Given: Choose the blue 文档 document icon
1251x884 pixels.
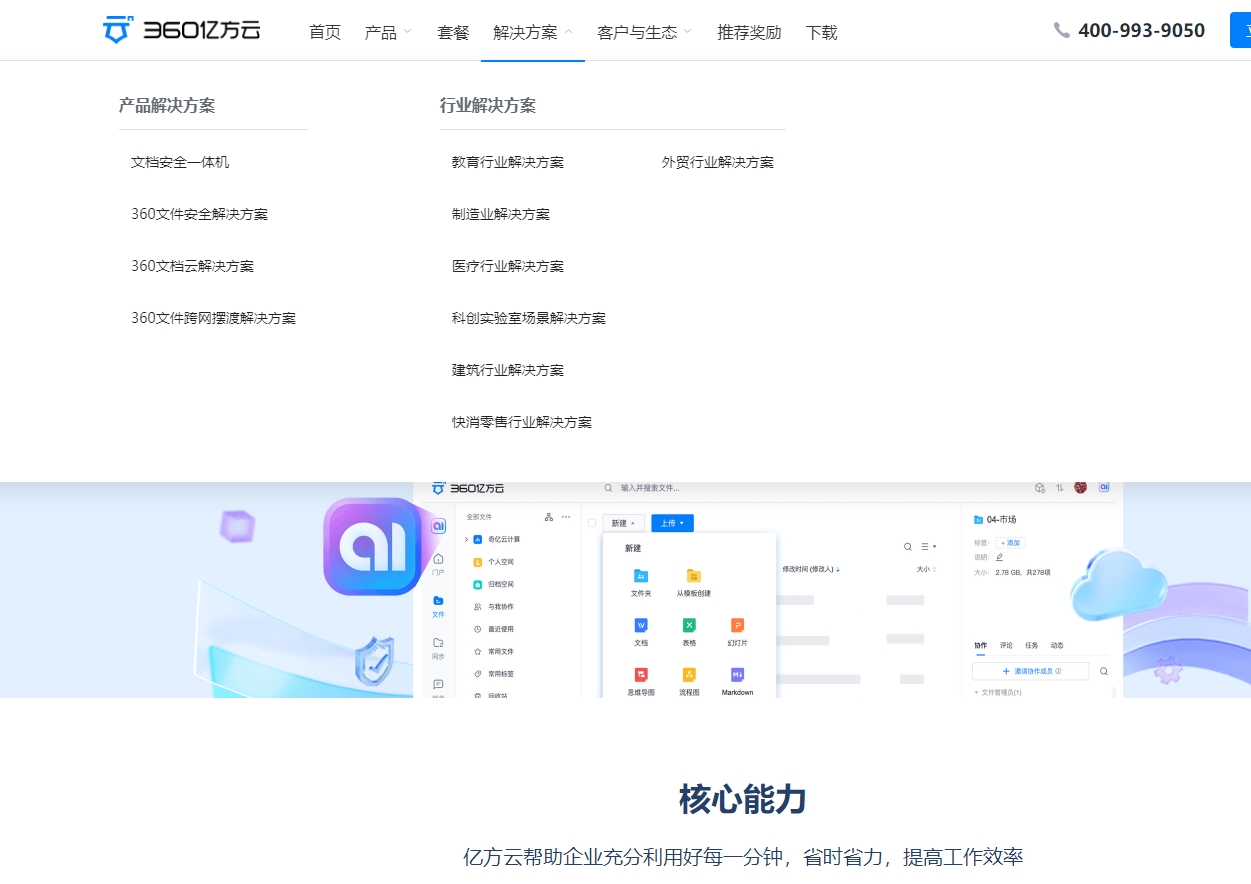Looking at the screenshot, I should tap(641, 625).
